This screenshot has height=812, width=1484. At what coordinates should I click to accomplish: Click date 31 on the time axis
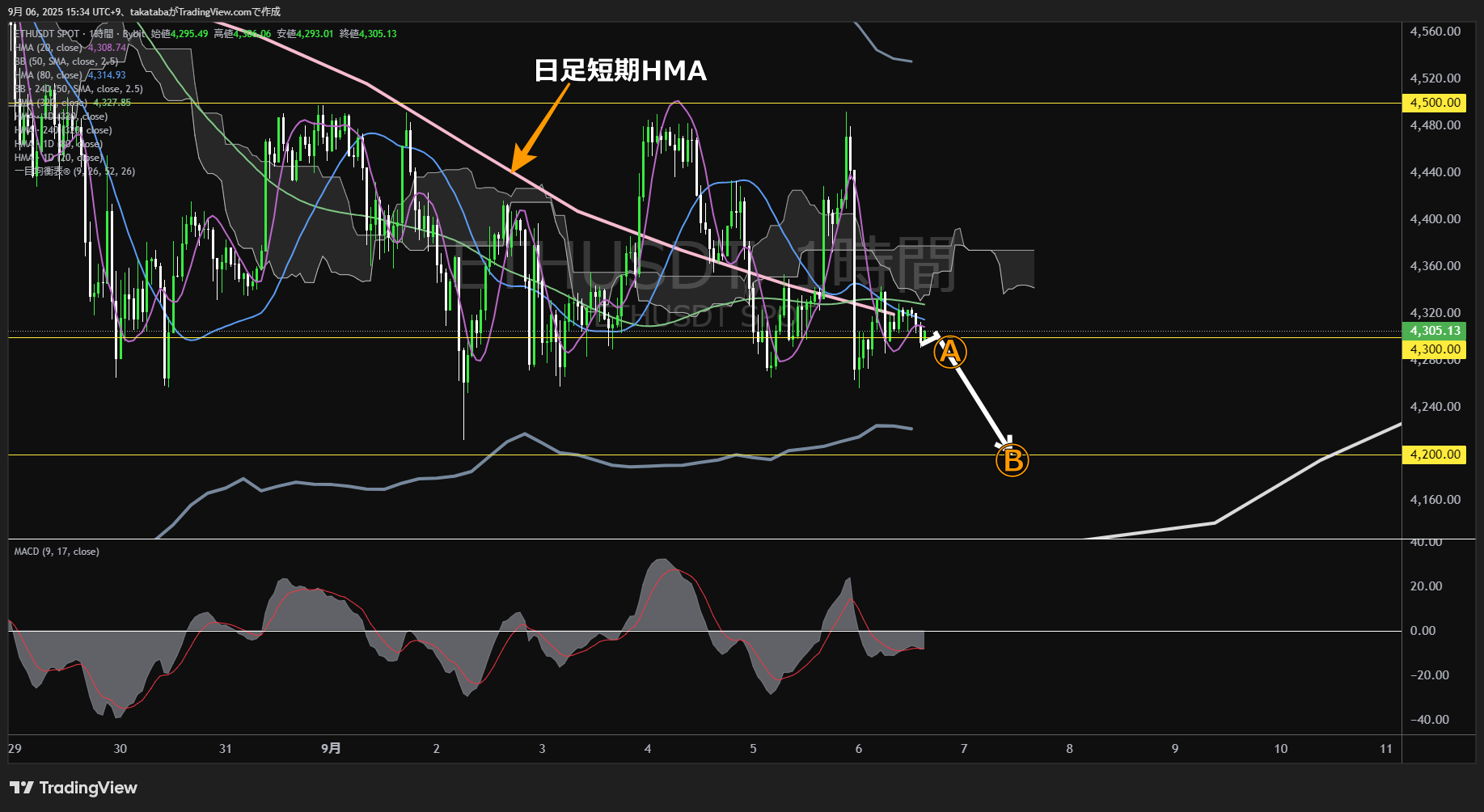[x=226, y=749]
